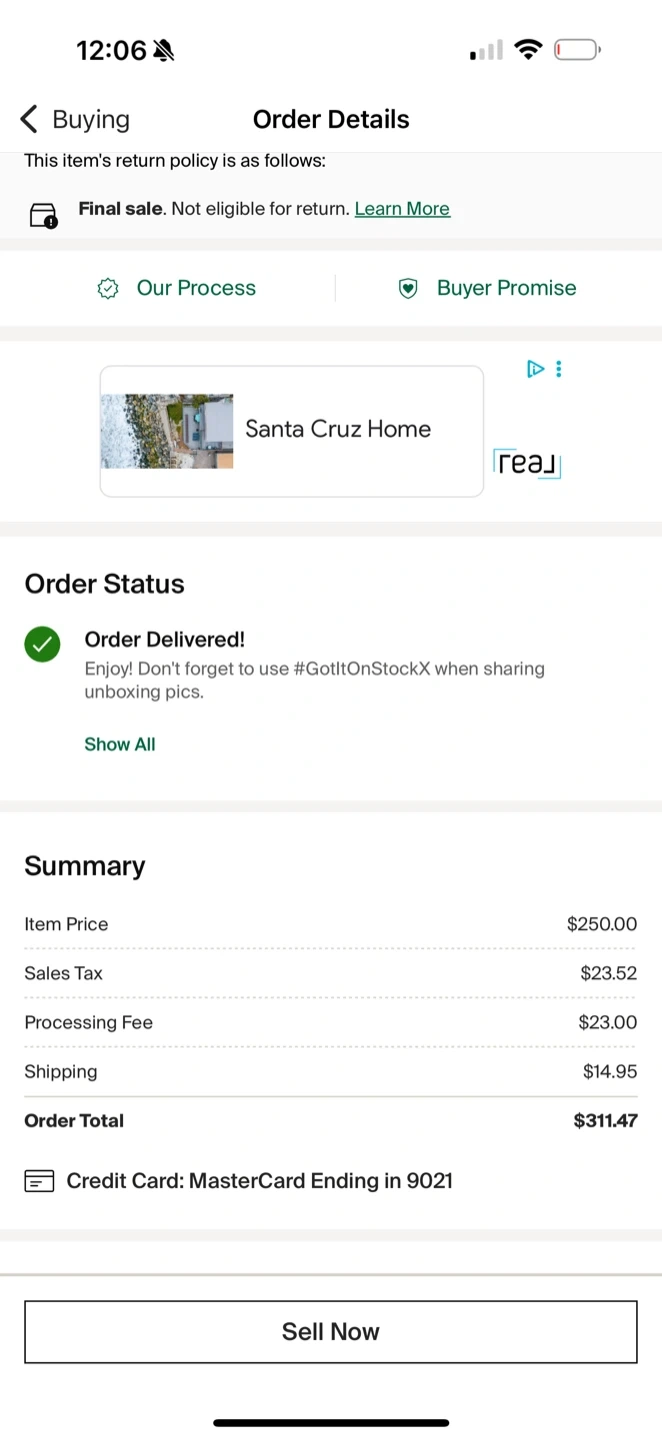Click the real advertiser logo
Image resolution: width=662 pixels, height=1440 pixels.
pos(527,463)
